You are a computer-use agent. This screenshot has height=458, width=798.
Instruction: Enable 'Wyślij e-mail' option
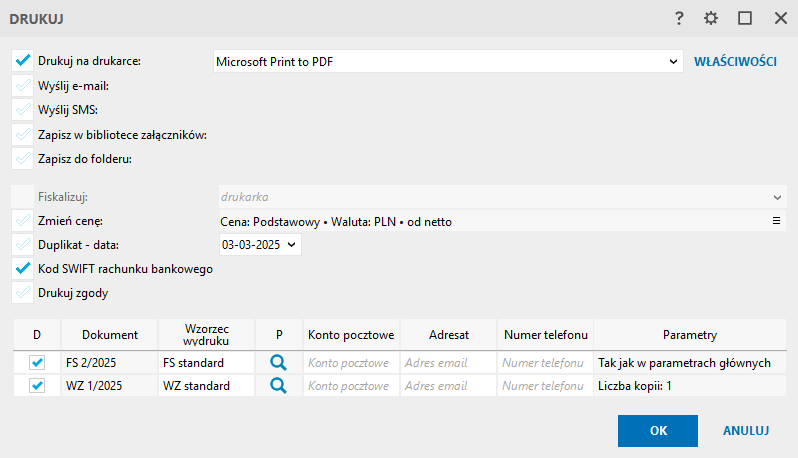[24, 86]
